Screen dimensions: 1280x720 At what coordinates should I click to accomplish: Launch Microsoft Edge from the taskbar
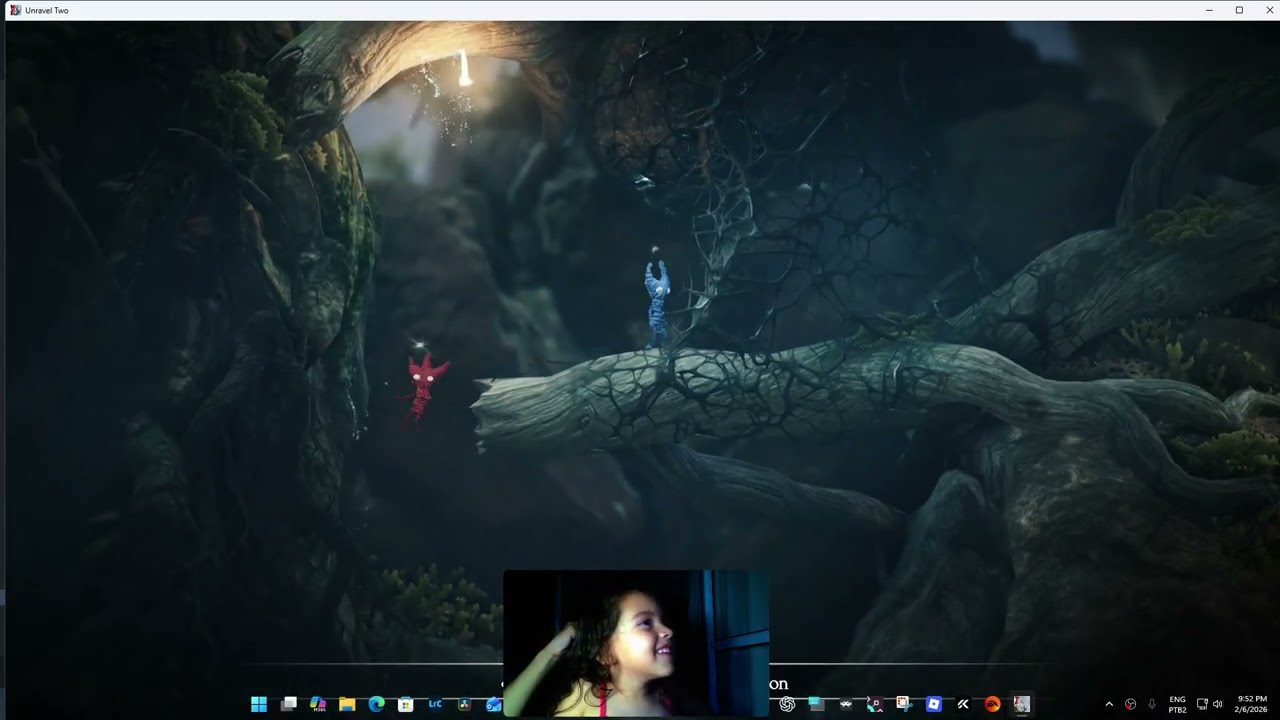(x=377, y=704)
